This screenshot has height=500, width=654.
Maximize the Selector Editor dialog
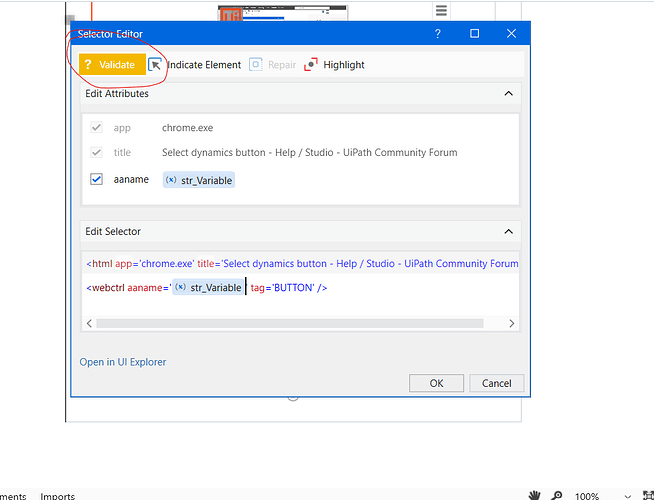point(474,34)
